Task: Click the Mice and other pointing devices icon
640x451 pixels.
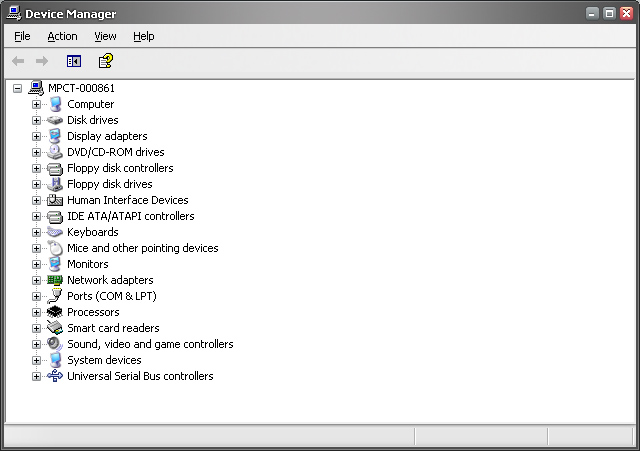Action: point(55,248)
